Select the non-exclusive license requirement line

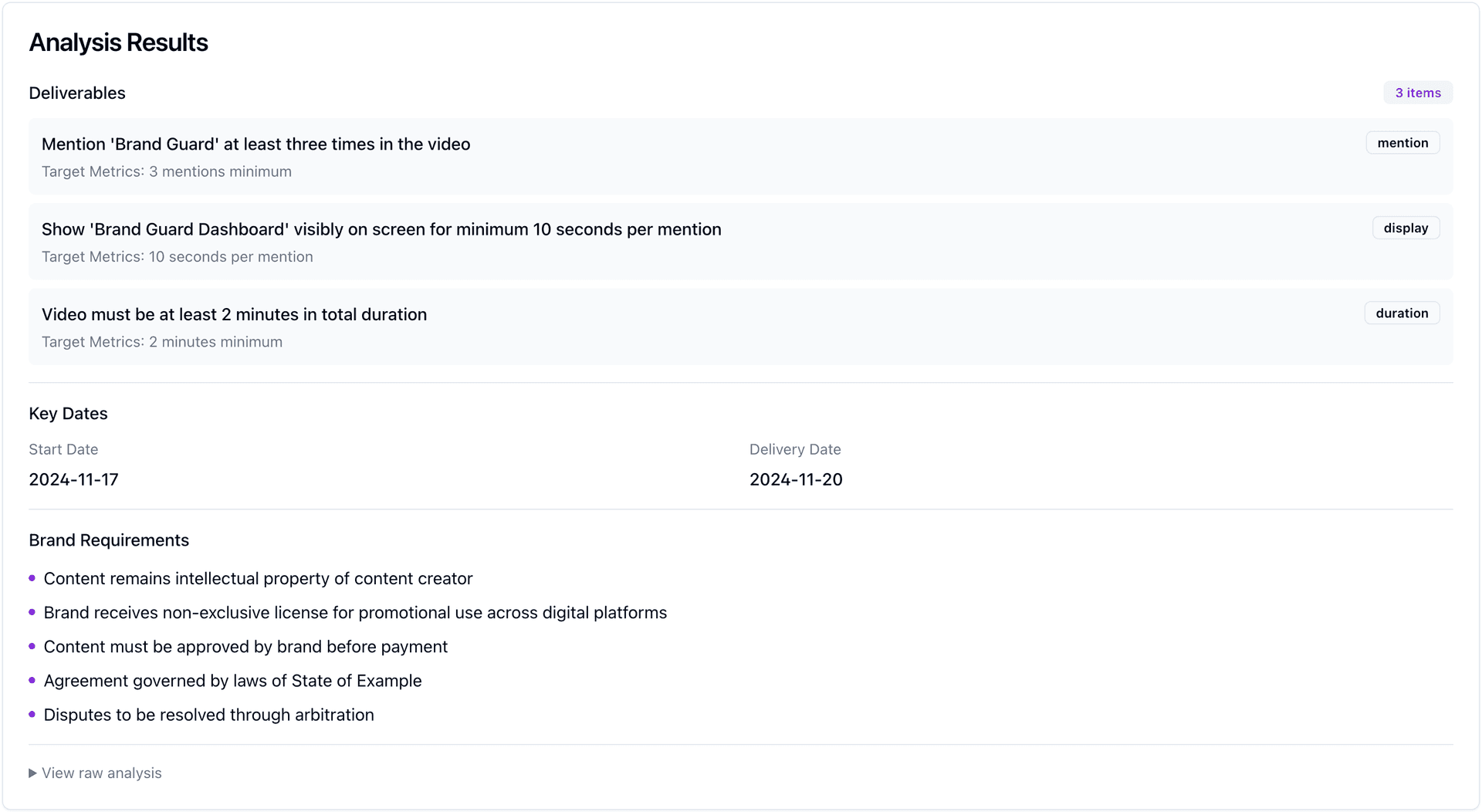click(x=355, y=611)
